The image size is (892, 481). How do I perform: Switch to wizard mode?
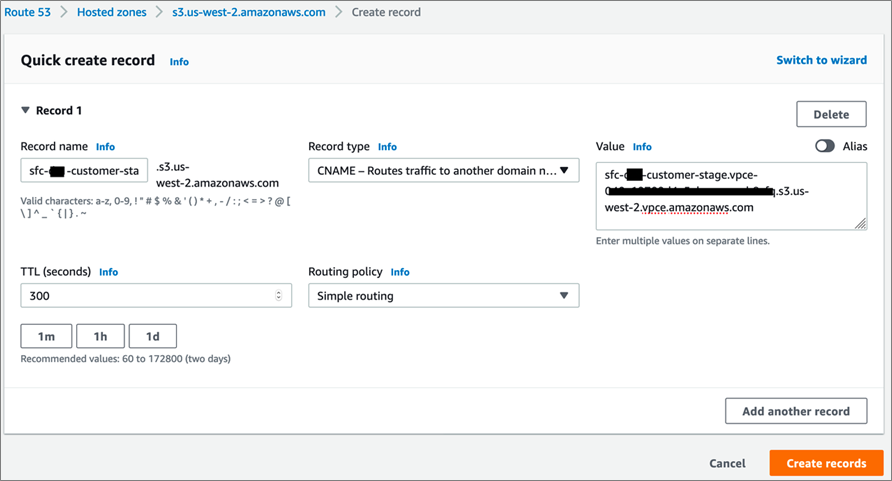[821, 60]
